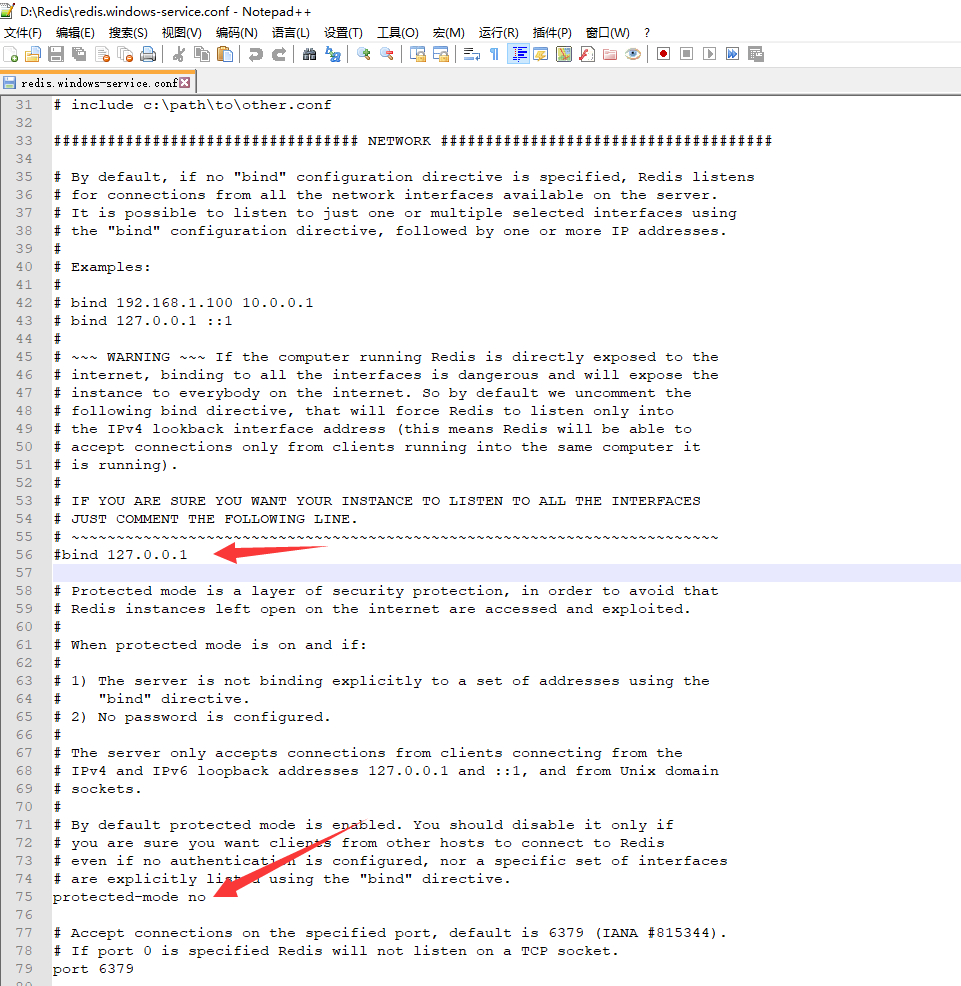961x986 pixels.
Task: Open the 设置(T) menu
Action: (343, 33)
